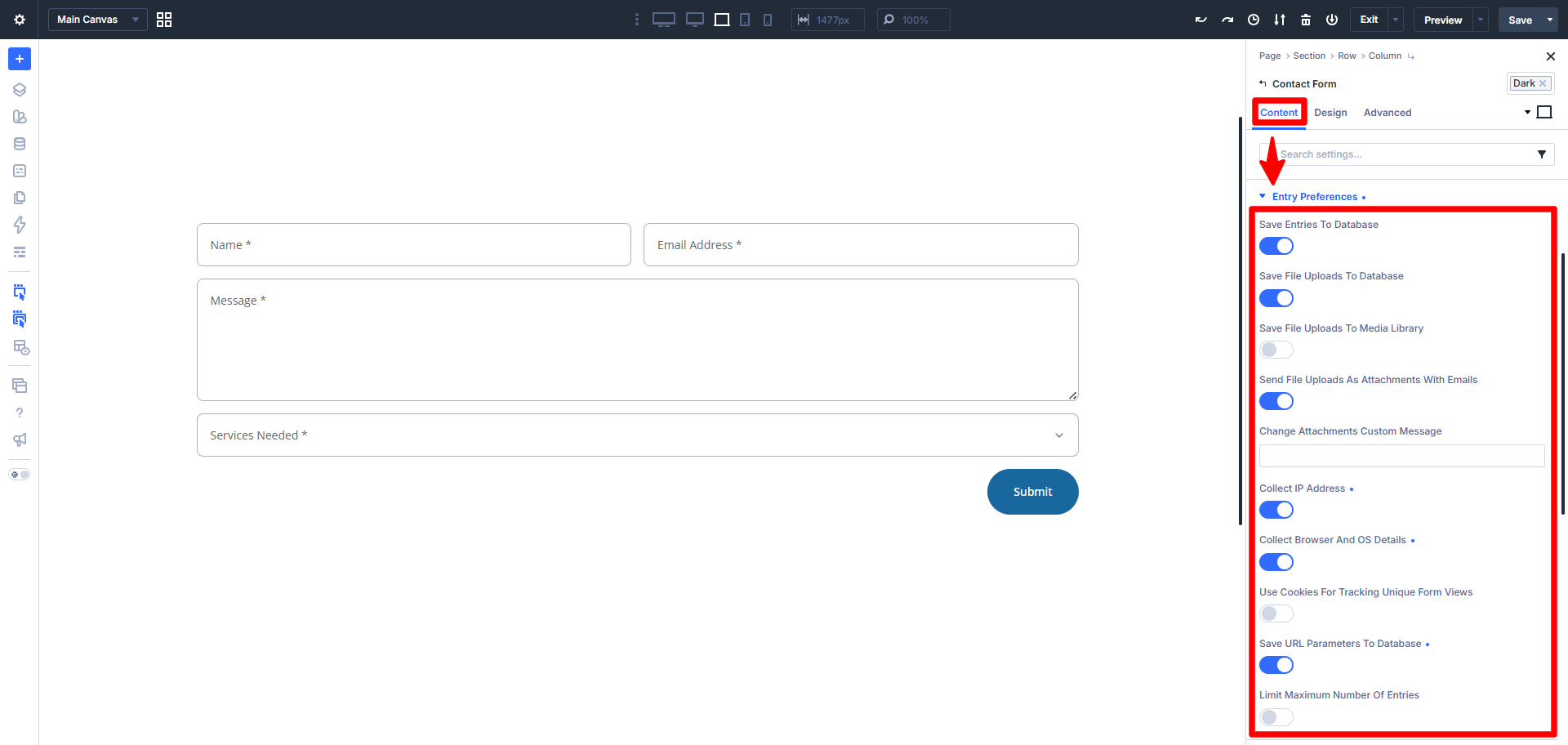Toggle Save File Uploads To Database switch

(x=1276, y=298)
